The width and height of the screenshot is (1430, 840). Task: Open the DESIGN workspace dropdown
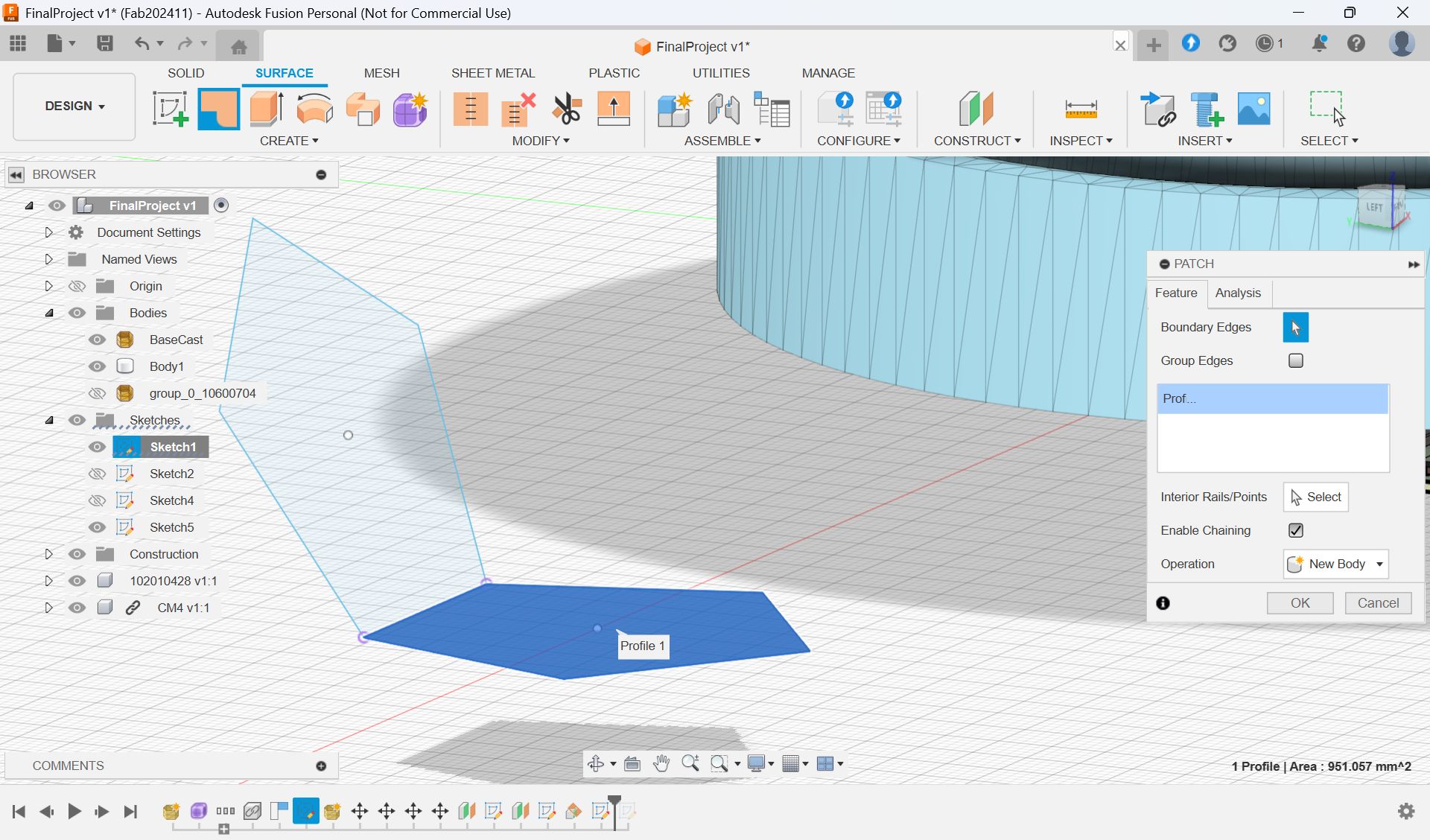(74, 106)
